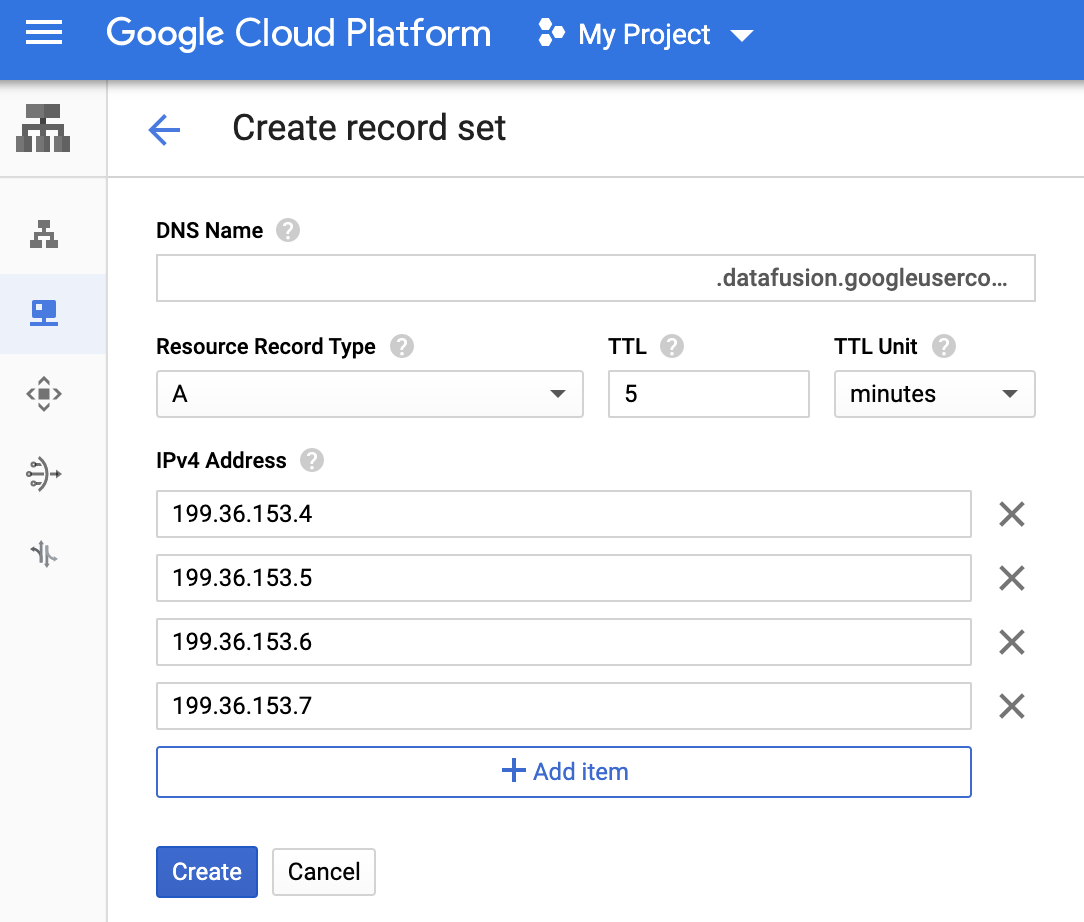This screenshot has height=922, width=1084.
Task: Show help for Resource Record Type
Action: 401,347
